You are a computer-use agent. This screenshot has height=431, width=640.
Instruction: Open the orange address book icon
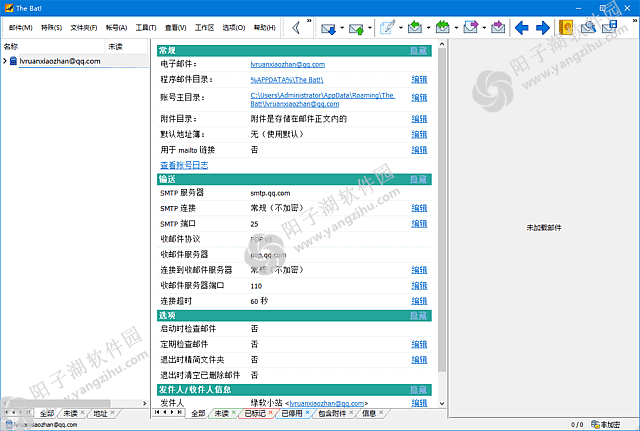[x=566, y=28]
